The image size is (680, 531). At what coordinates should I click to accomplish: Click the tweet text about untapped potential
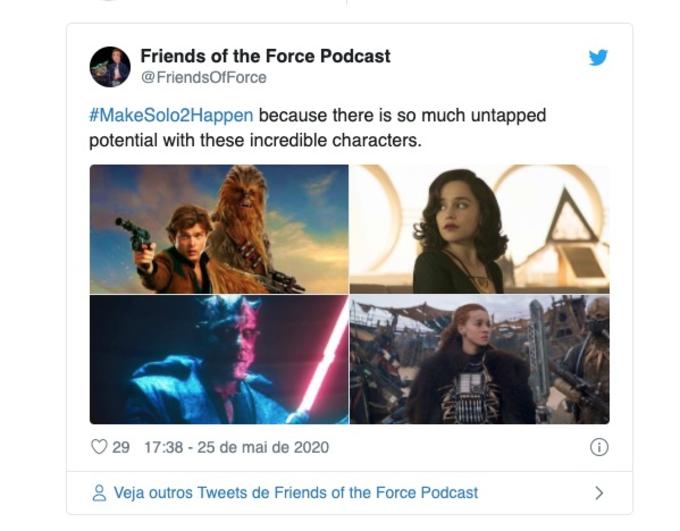pyautogui.click(x=317, y=128)
